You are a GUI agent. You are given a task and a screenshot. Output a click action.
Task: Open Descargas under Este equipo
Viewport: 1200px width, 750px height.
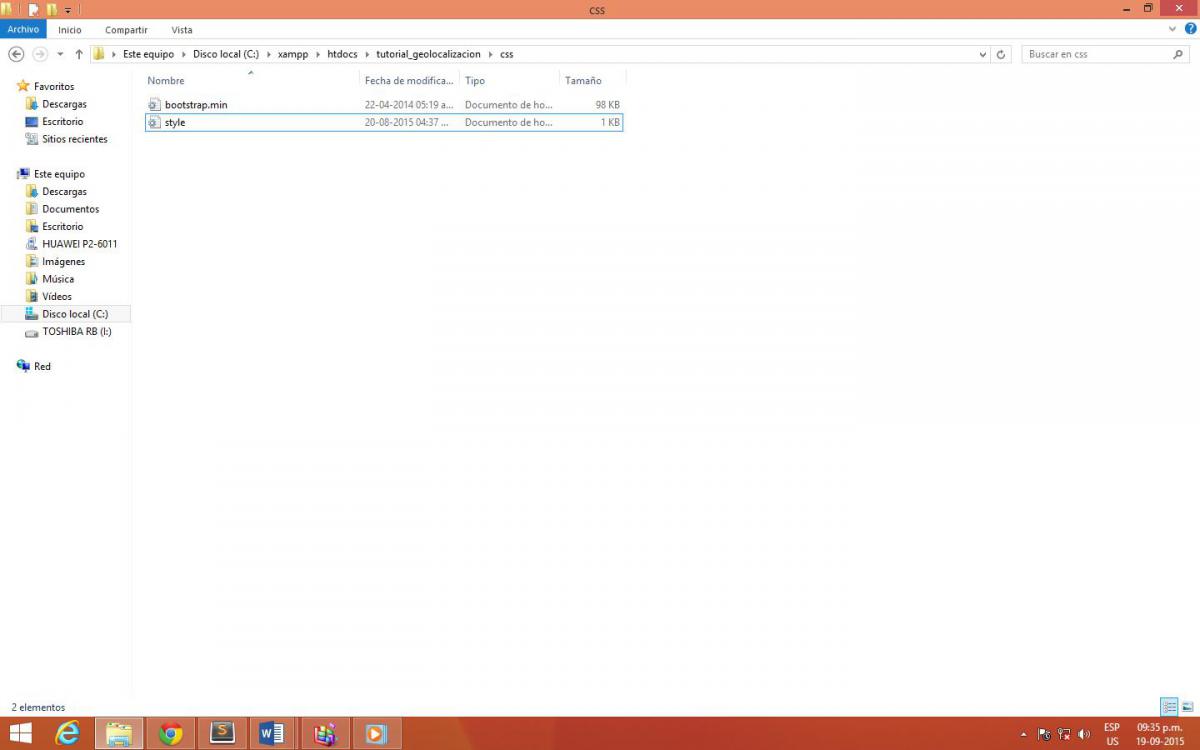[x=64, y=191]
